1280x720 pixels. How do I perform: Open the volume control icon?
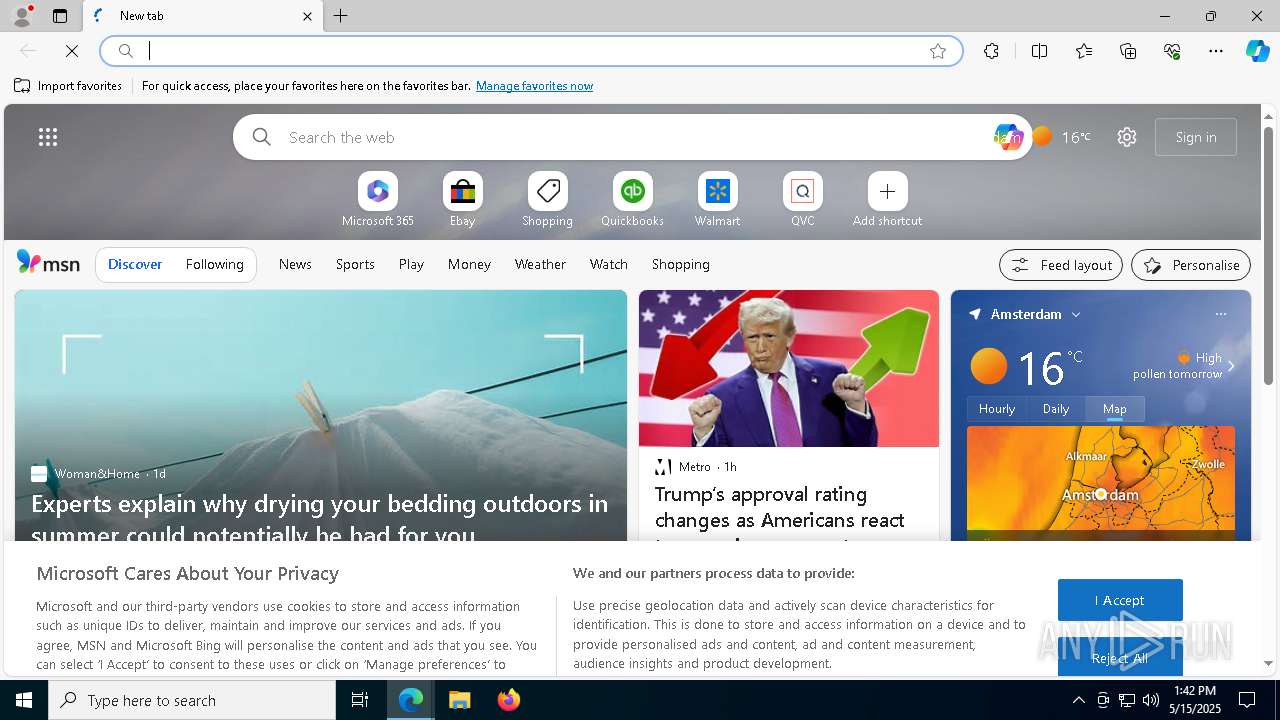pyautogui.click(x=1150, y=700)
